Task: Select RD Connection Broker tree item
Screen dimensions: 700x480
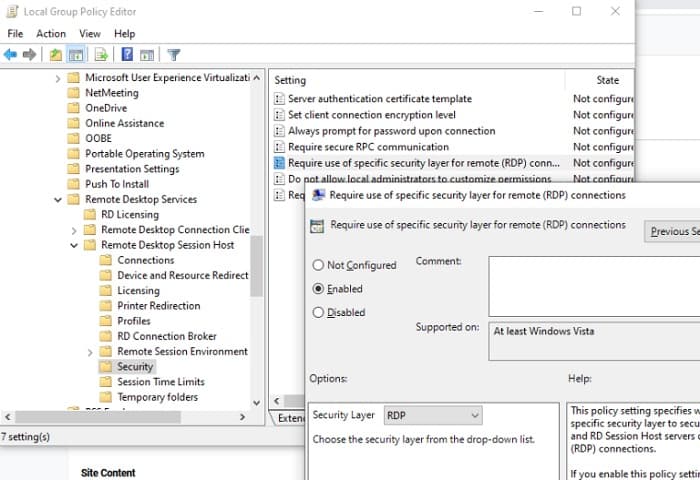Action: pos(167,336)
